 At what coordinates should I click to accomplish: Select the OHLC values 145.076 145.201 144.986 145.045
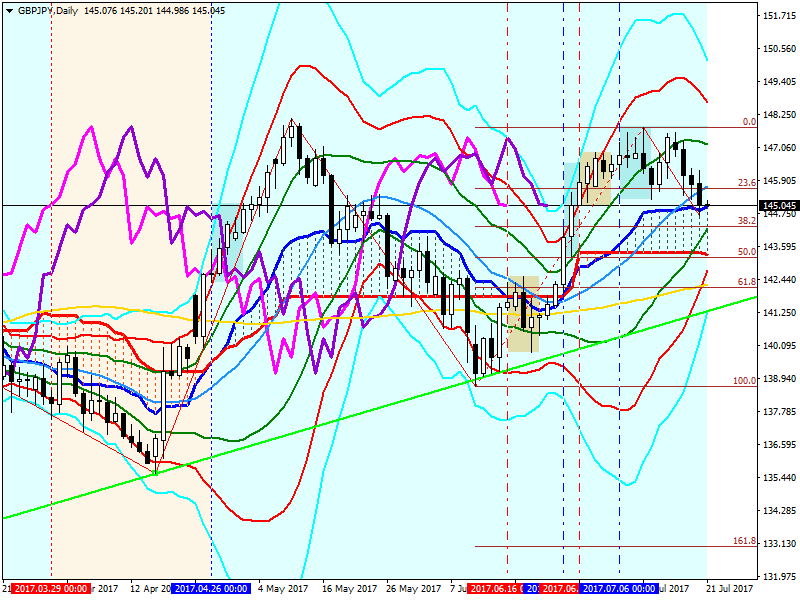[x=154, y=11]
